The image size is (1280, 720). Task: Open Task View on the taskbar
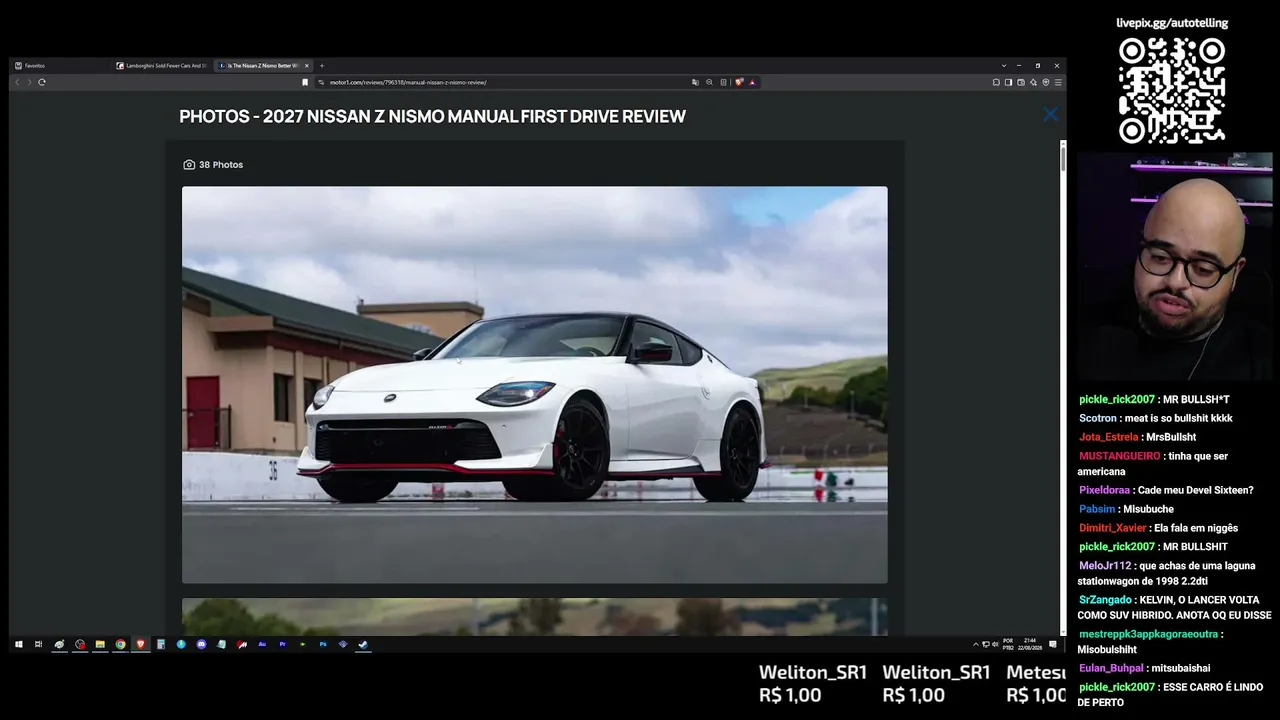(x=38, y=644)
